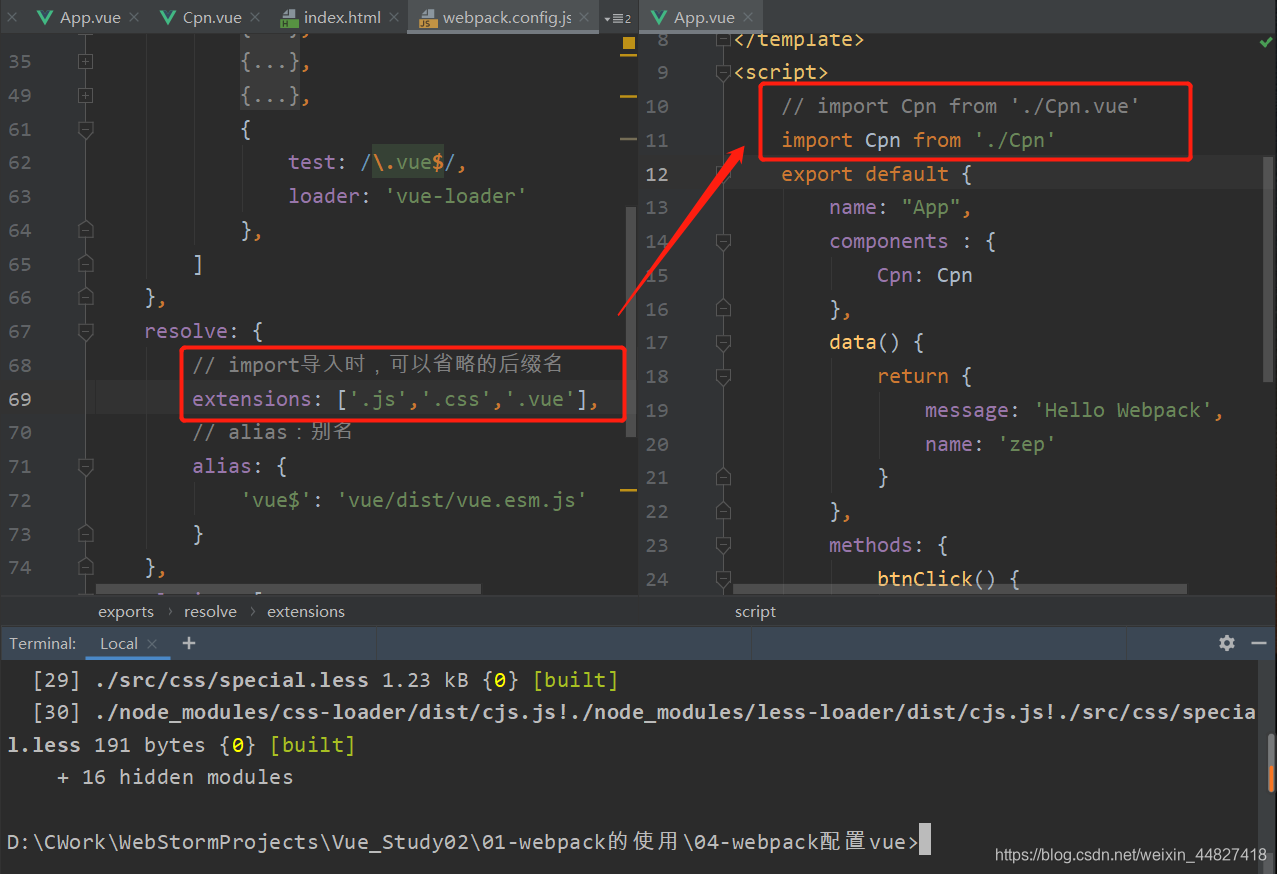This screenshot has height=874, width=1277.
Task: Collapse the components block at line 14
Action: (x=724, y=241)
